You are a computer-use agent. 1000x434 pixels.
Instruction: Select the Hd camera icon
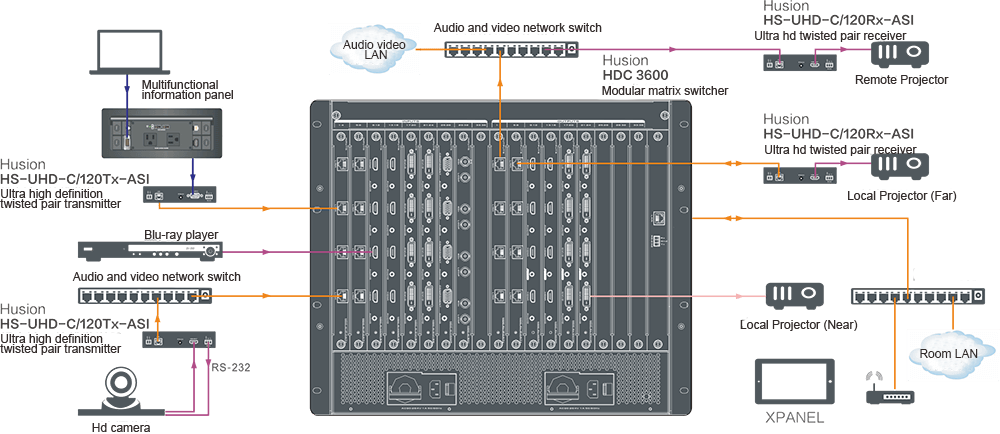point(122,391)
